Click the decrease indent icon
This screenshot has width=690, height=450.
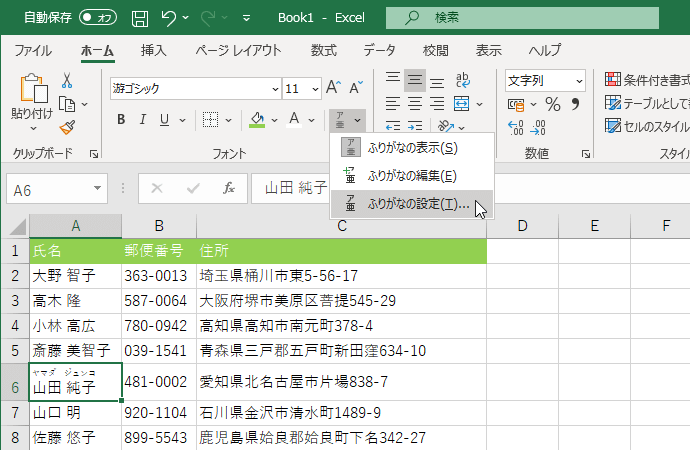point(393,127)
